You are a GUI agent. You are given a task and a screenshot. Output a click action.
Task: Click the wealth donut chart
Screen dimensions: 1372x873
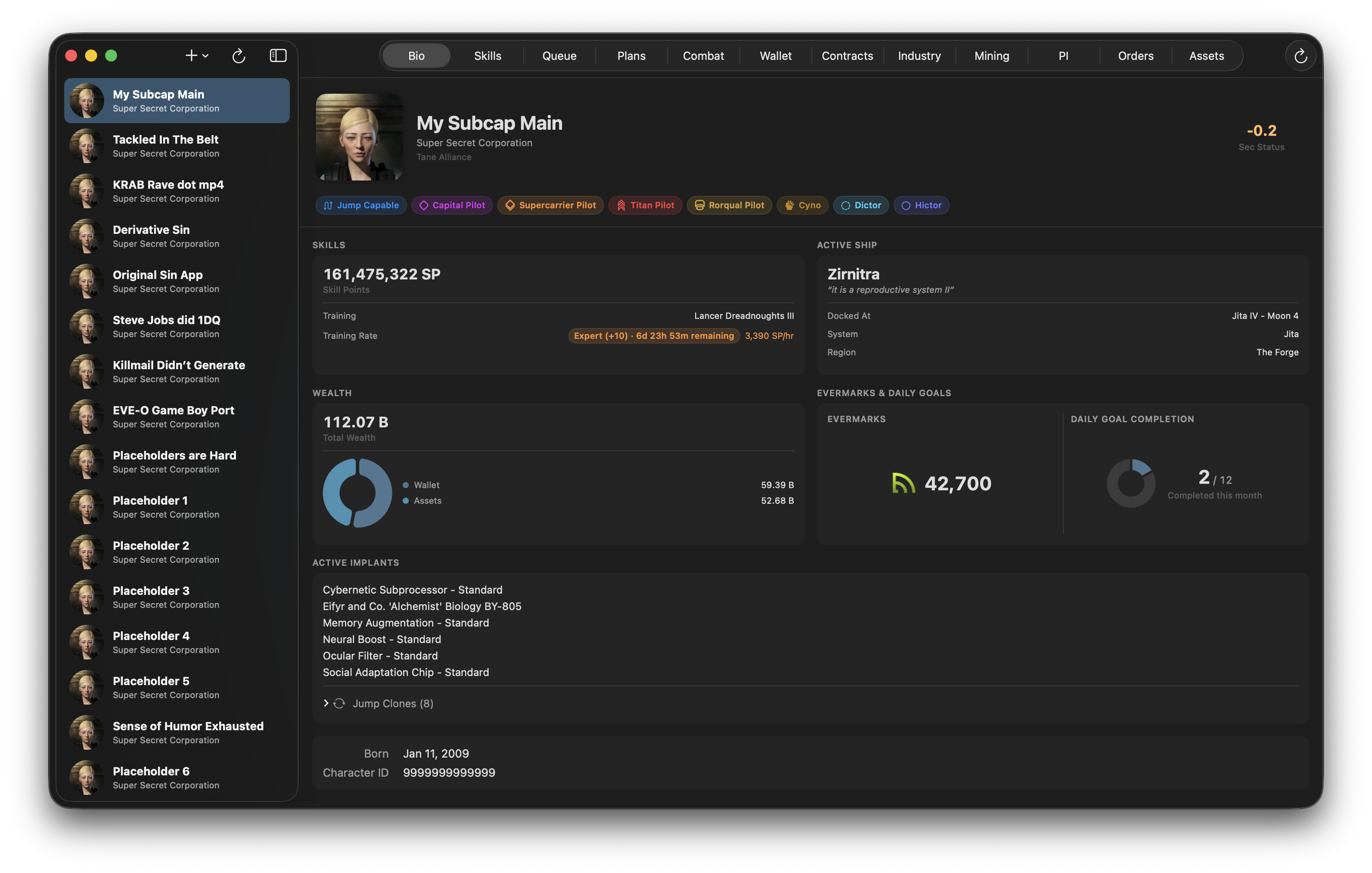[357, 493]
